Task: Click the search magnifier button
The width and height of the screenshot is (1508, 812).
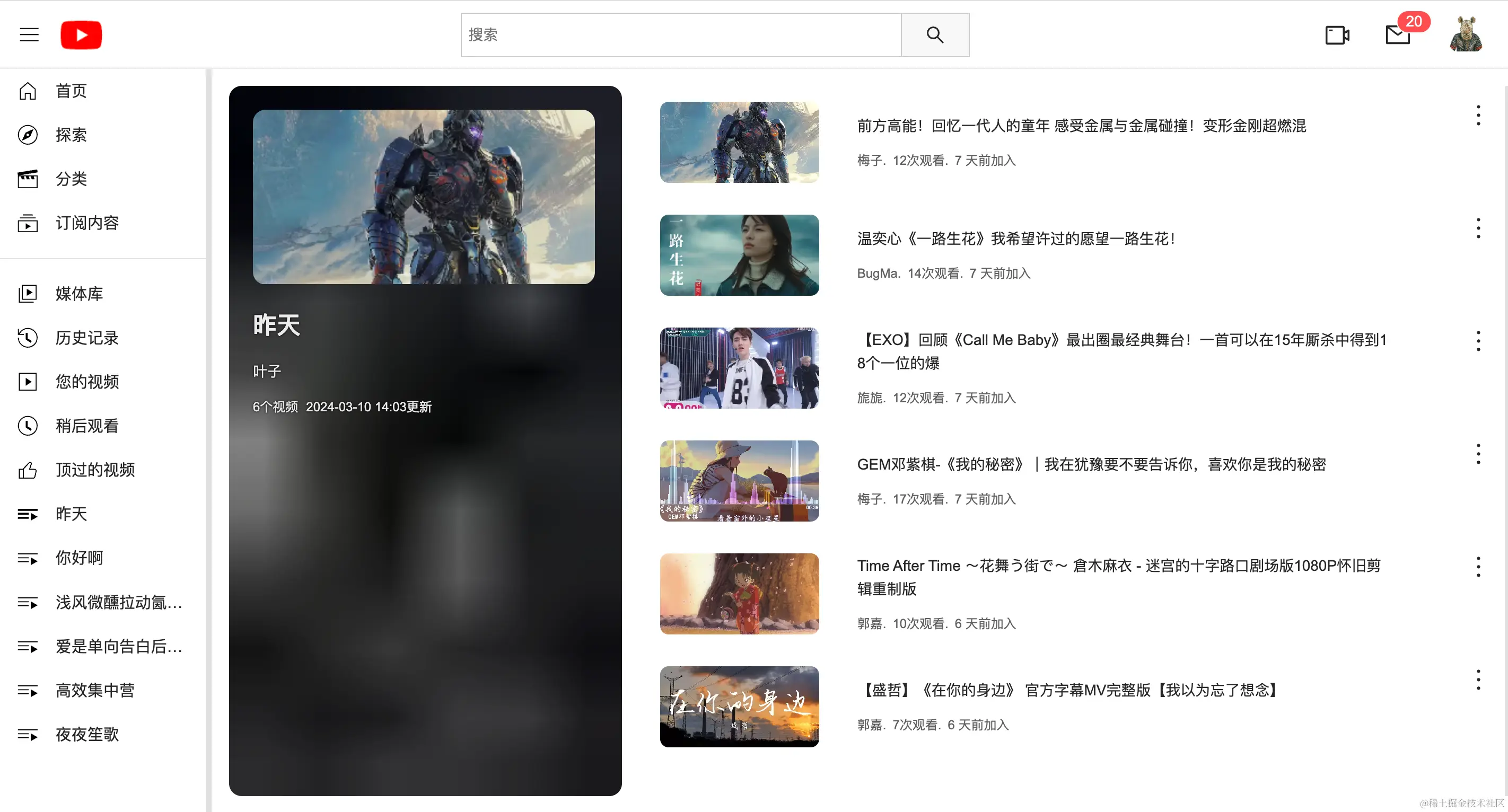Action: pyautogui.click(x=934, y=35)
